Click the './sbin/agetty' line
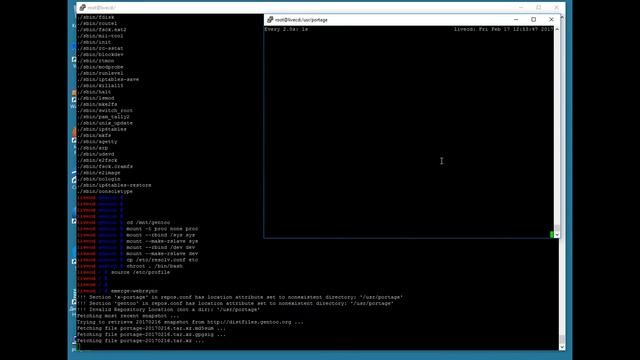The image size is (640, 360). 97,142
